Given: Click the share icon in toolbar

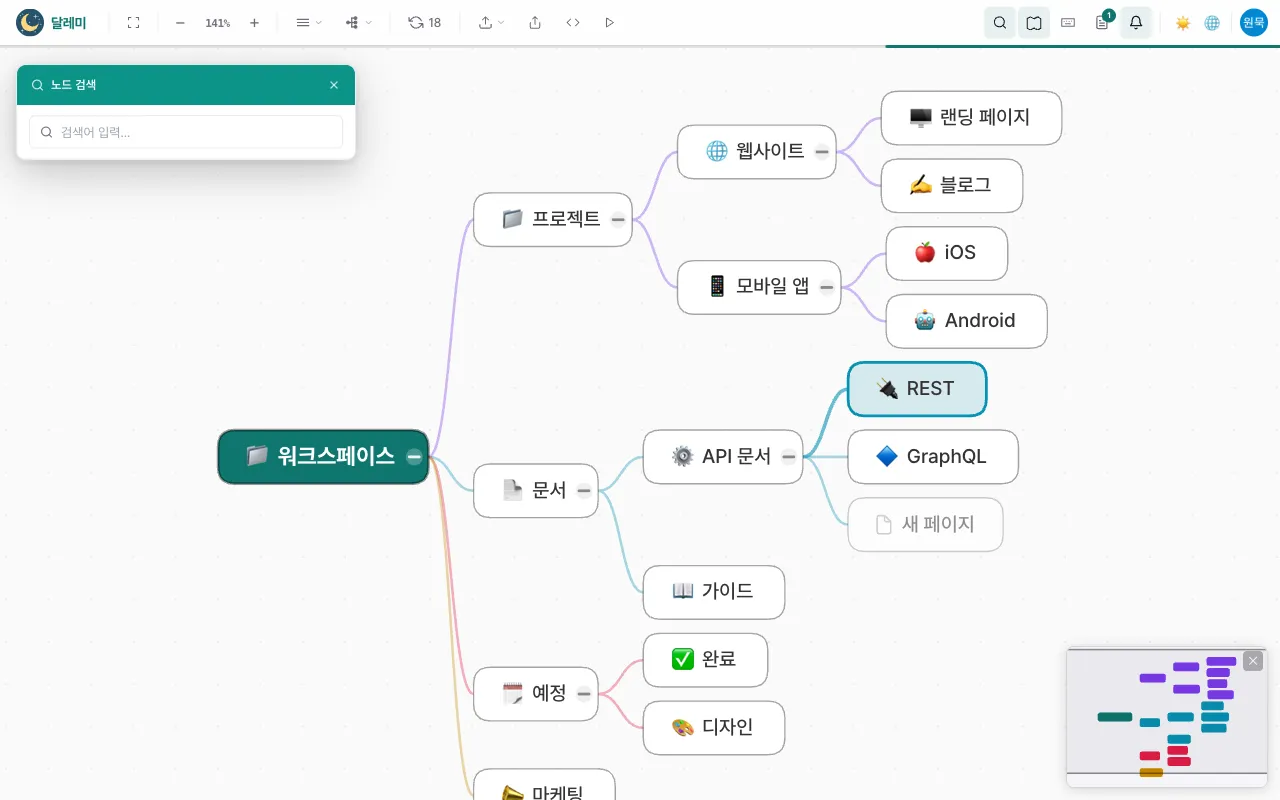Looking at the screenshot, I should pyautogui.click(x=535, y=22).
